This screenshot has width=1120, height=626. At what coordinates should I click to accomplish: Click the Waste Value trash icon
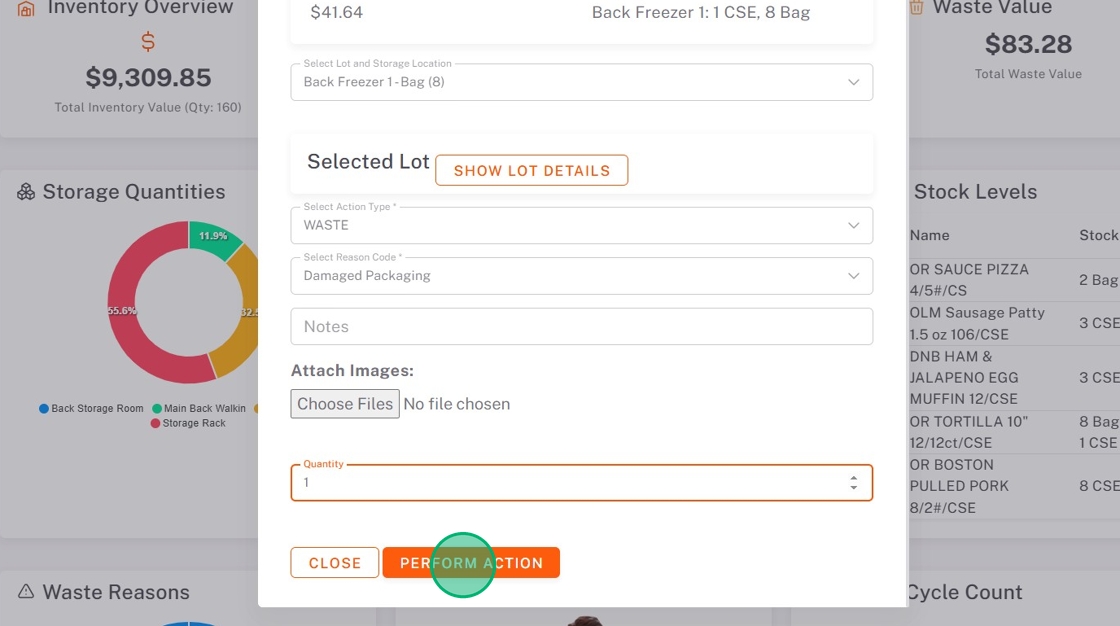coord(916,8)
